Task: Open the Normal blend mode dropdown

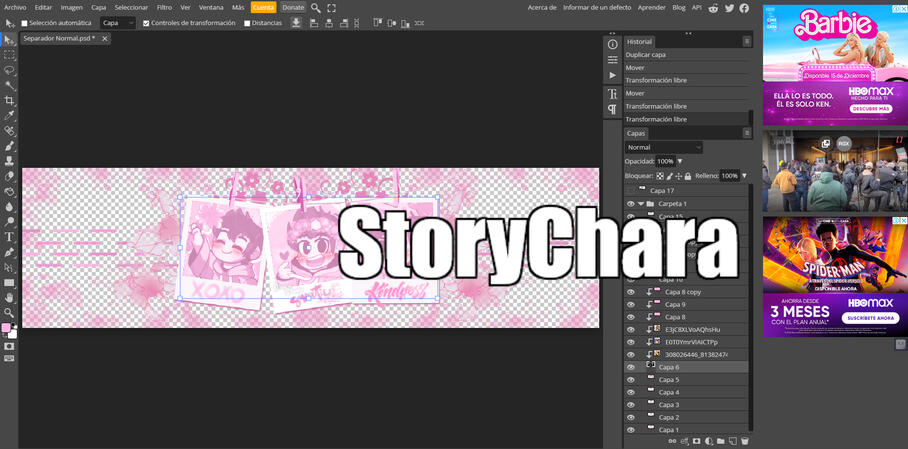Action: [x=664, y=147]
